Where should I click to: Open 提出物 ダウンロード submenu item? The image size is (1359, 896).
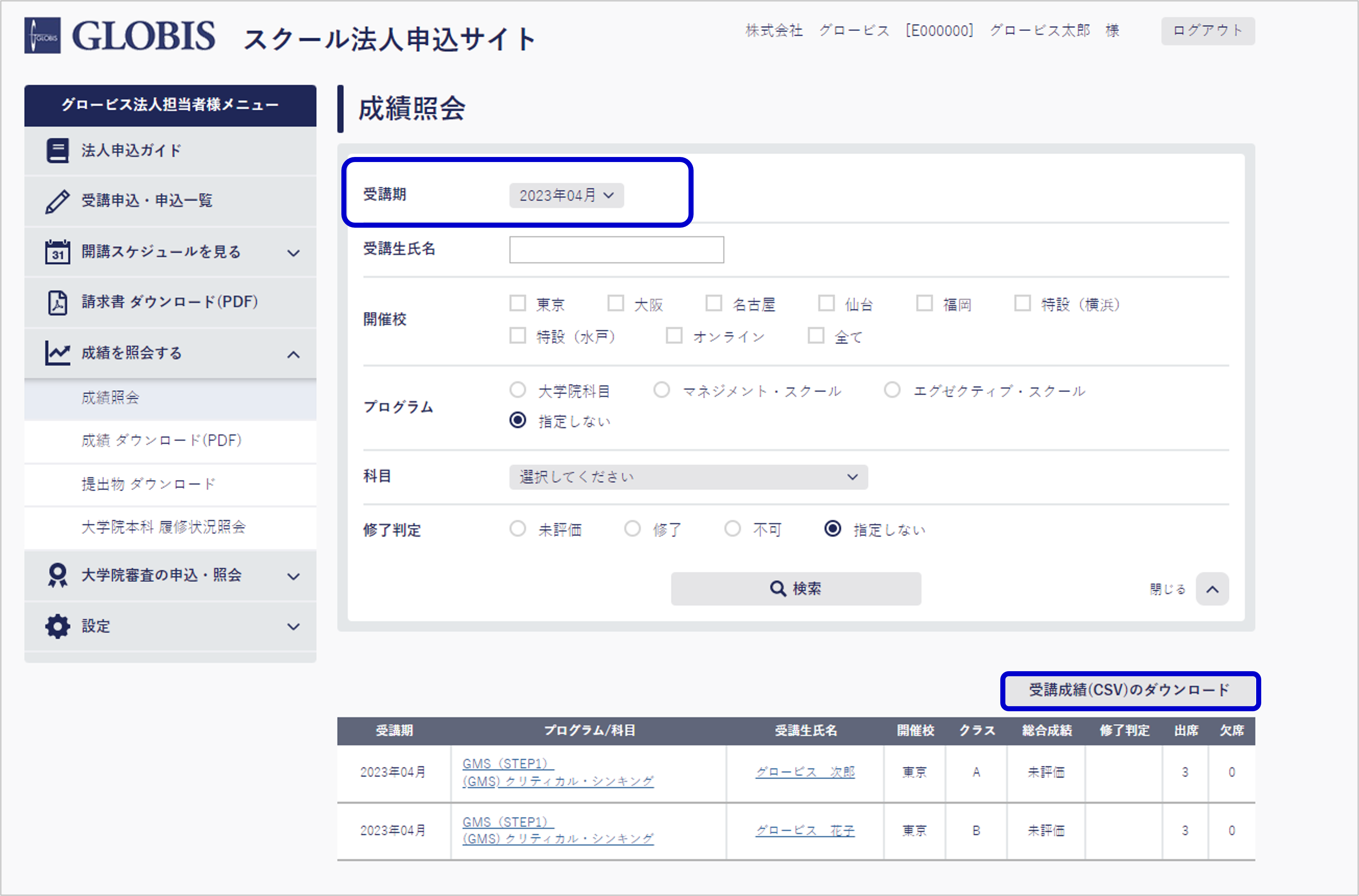(x=170, y=485)
